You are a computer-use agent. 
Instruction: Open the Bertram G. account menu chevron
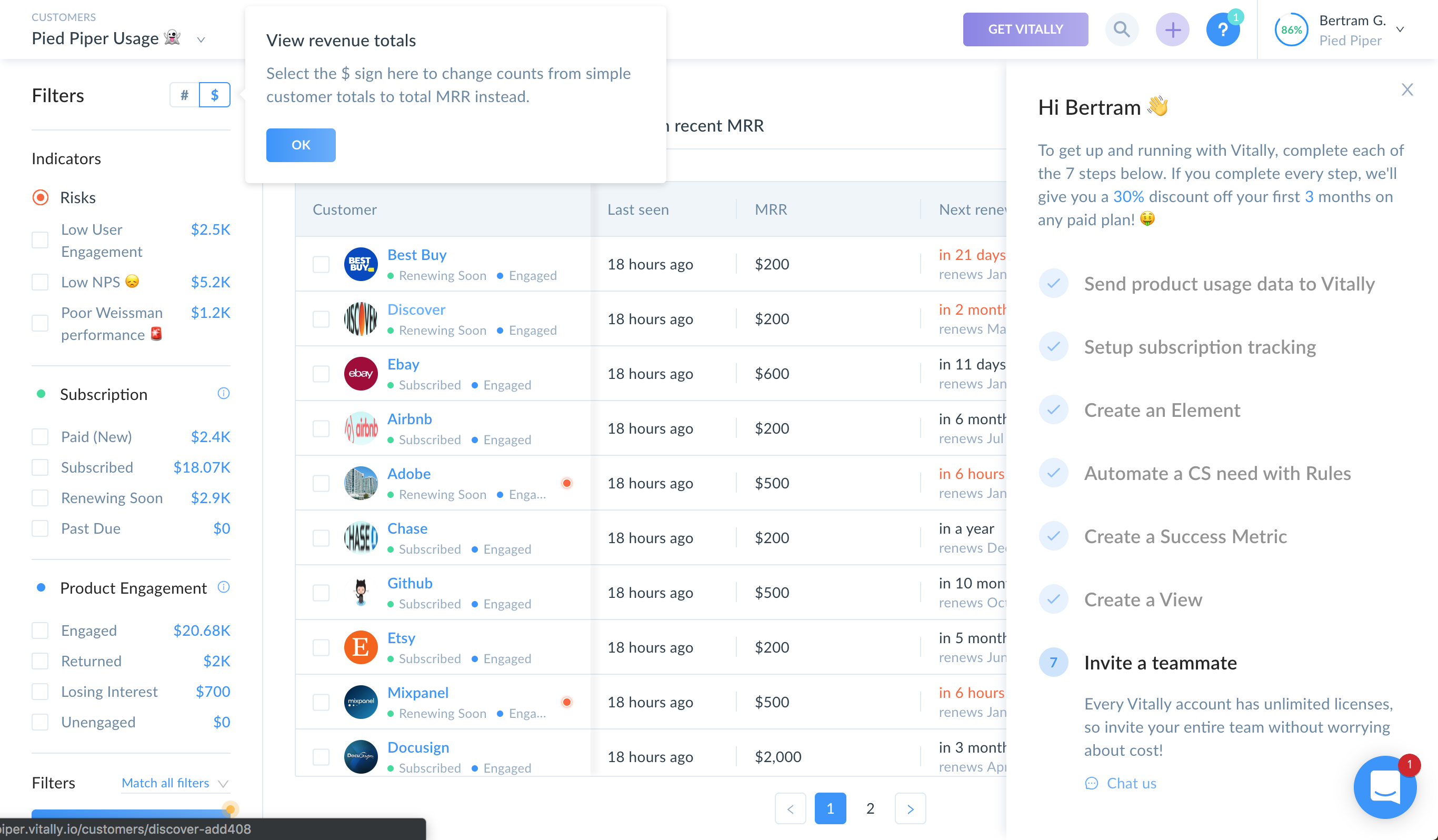[1400, 29]
